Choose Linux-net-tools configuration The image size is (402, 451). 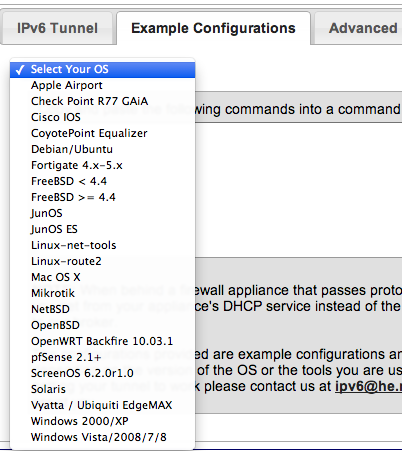point(102,245)
